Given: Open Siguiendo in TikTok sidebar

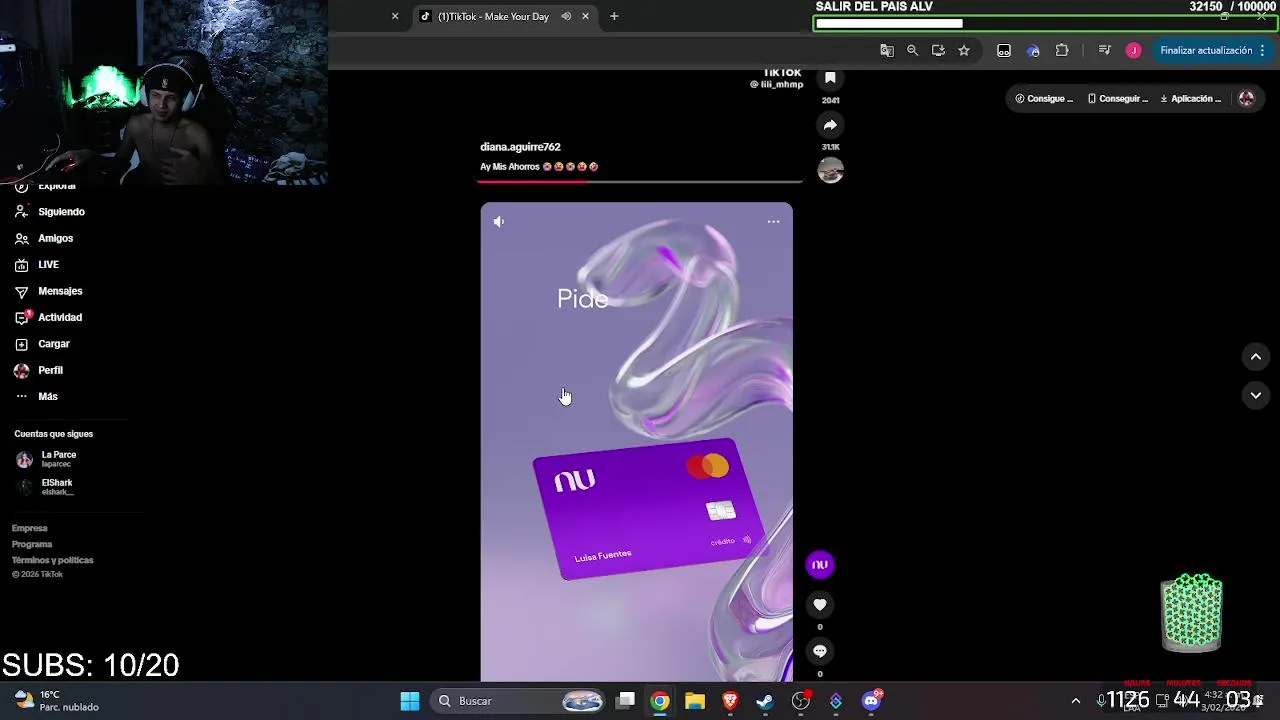Looking at the screenshot, I should click(50, 212).
